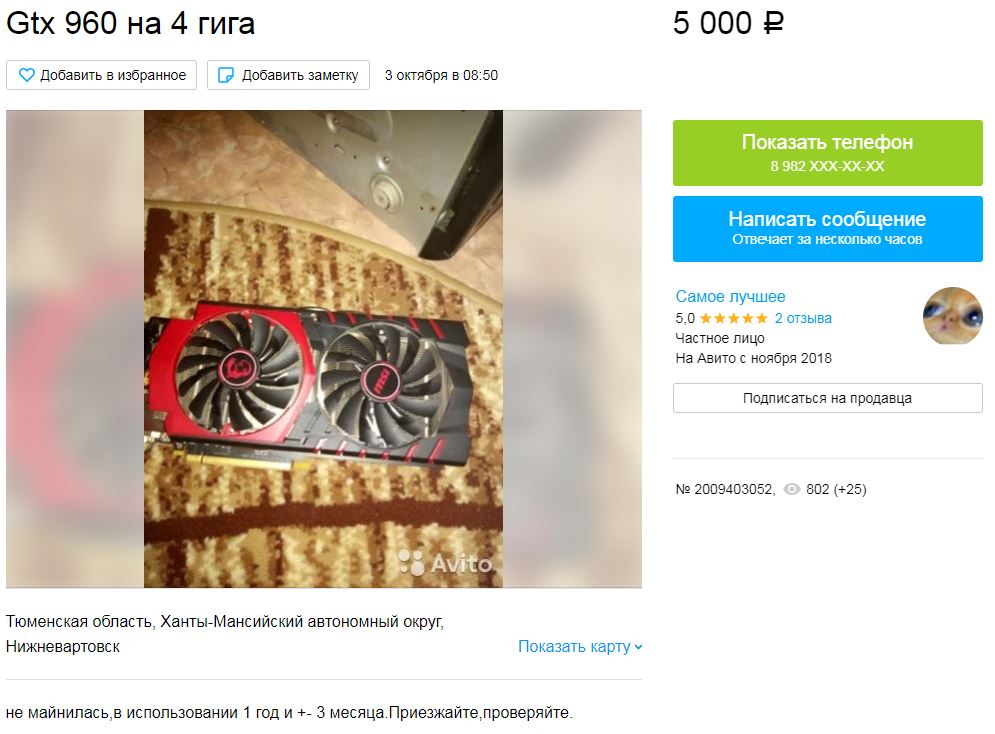995x734 pixels.
Task: Click the eye views counter icon
Action: (x=791, y=489)
